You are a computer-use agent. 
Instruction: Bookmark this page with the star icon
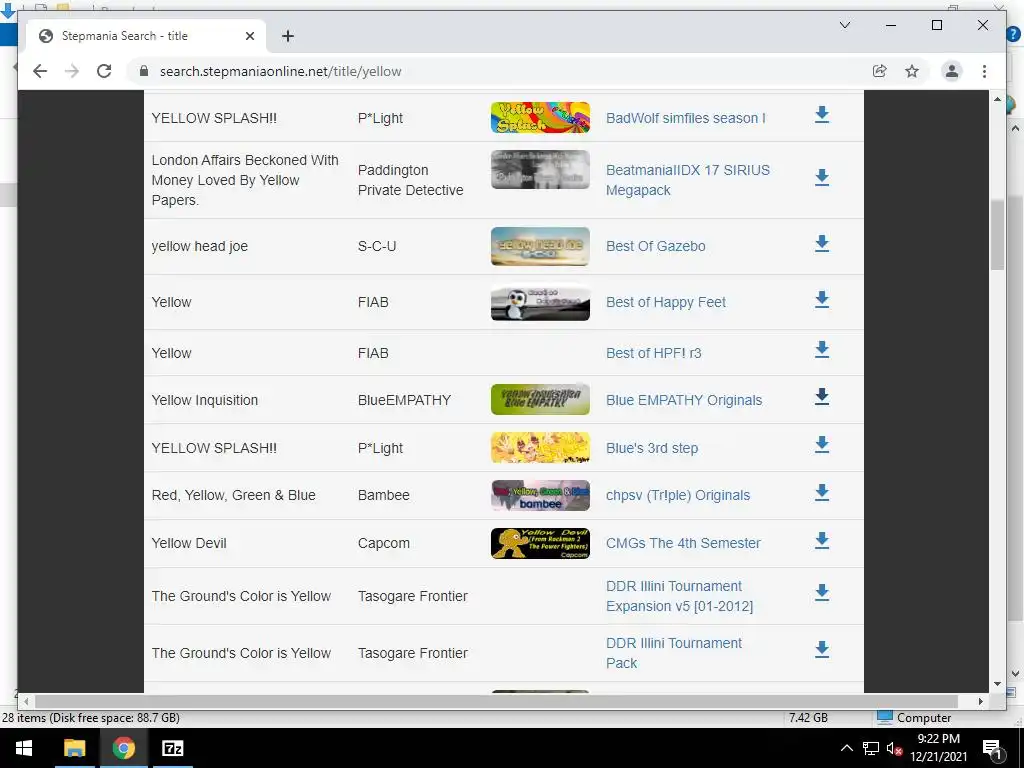[x=912, y=71]
